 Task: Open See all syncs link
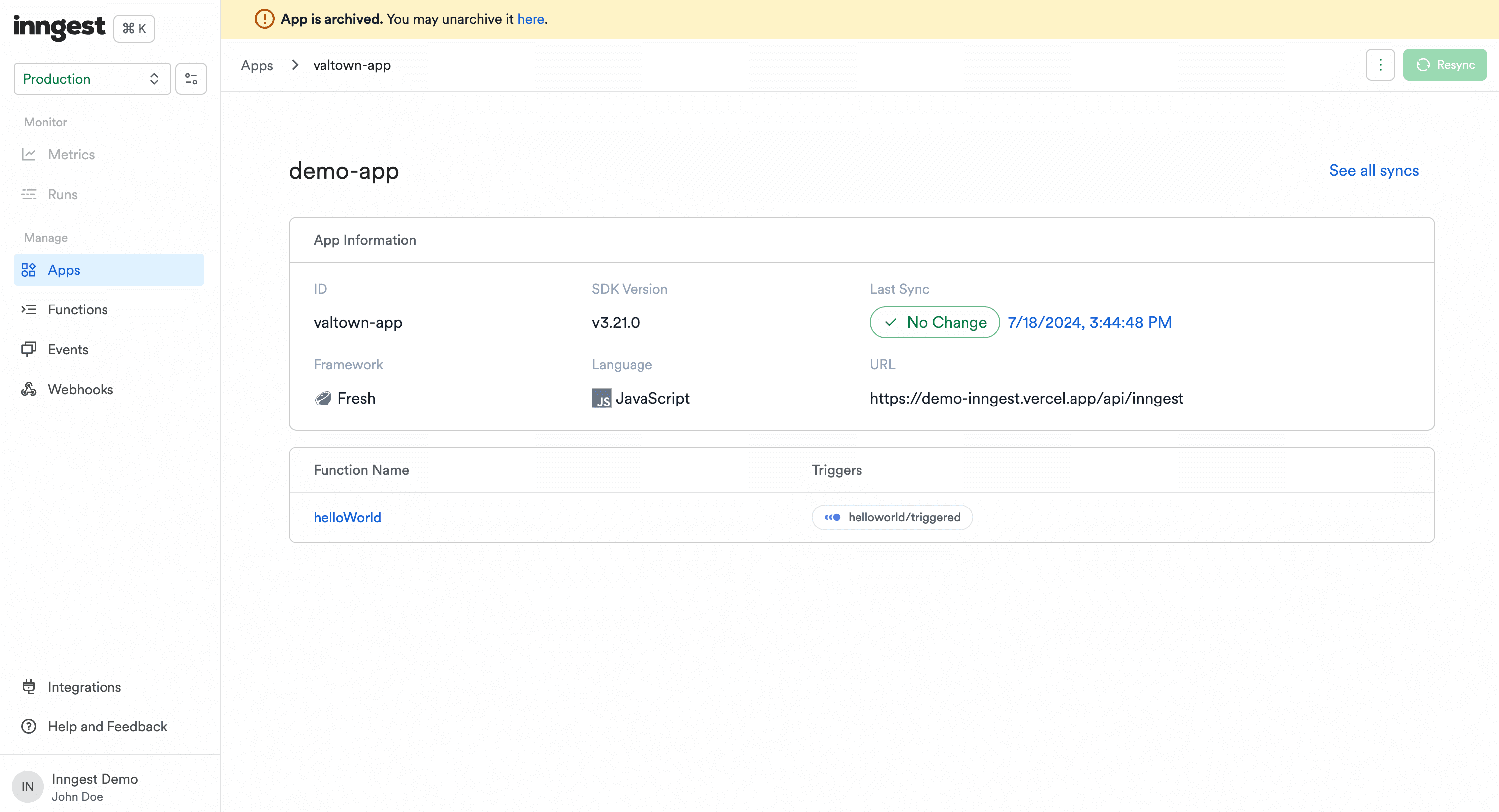[x=1373, y=171]
